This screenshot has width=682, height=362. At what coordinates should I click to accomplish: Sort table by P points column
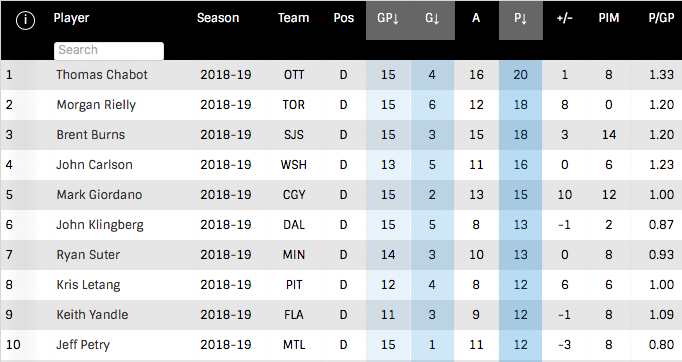click(521, 20)
